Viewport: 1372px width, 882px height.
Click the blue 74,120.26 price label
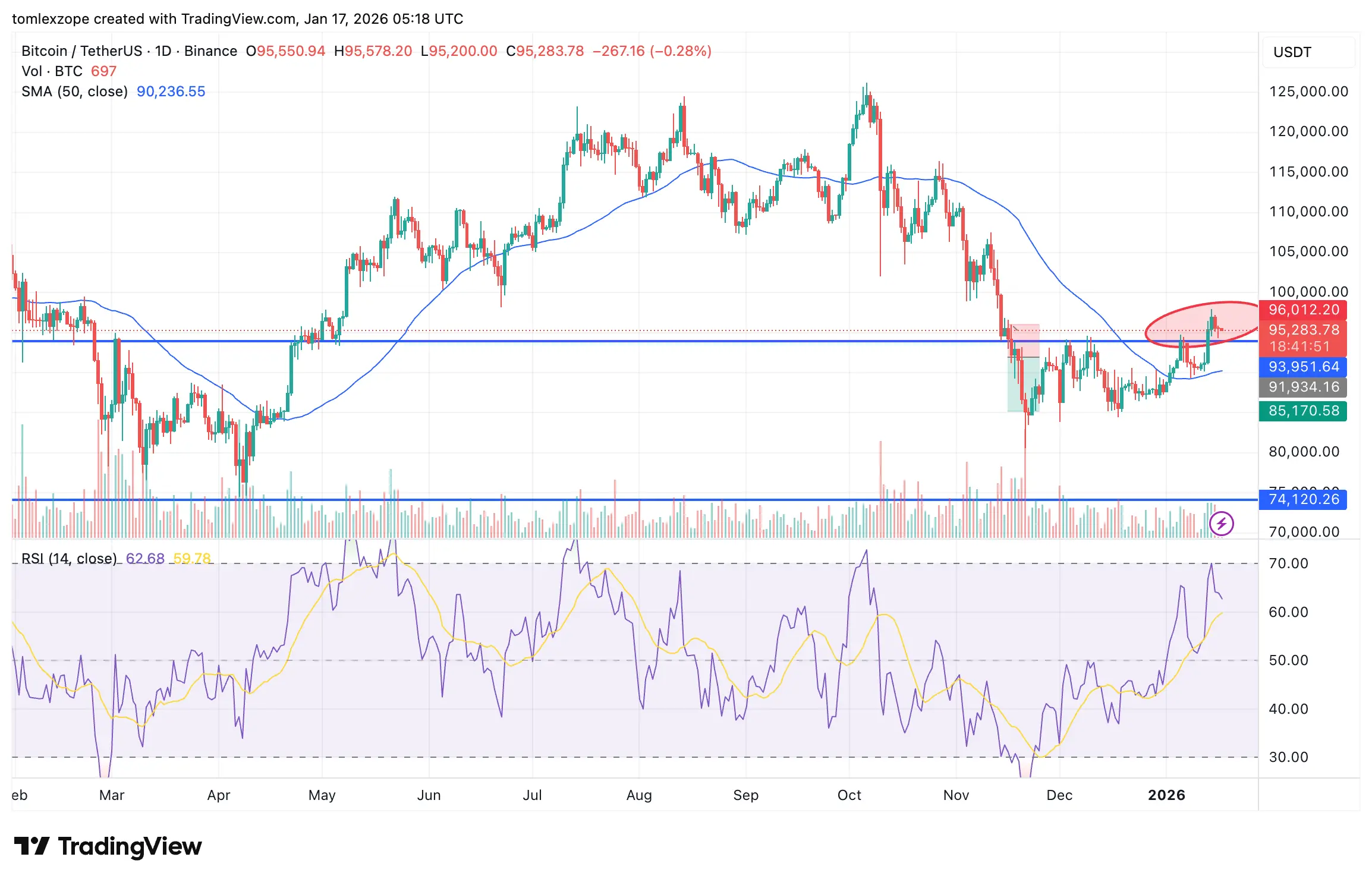(1302, 499)
